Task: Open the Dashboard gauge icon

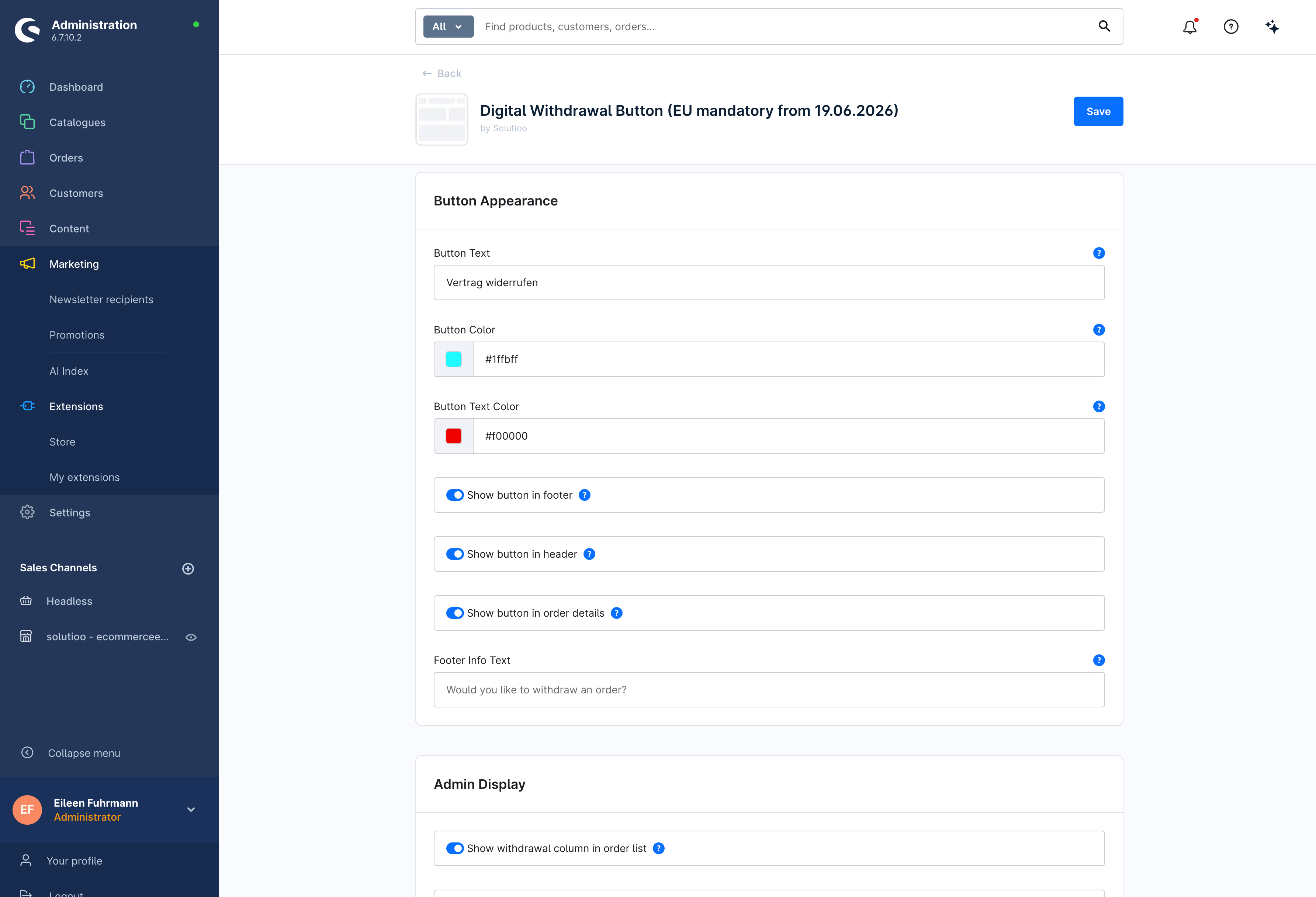Action: click(x=27, y=87)
